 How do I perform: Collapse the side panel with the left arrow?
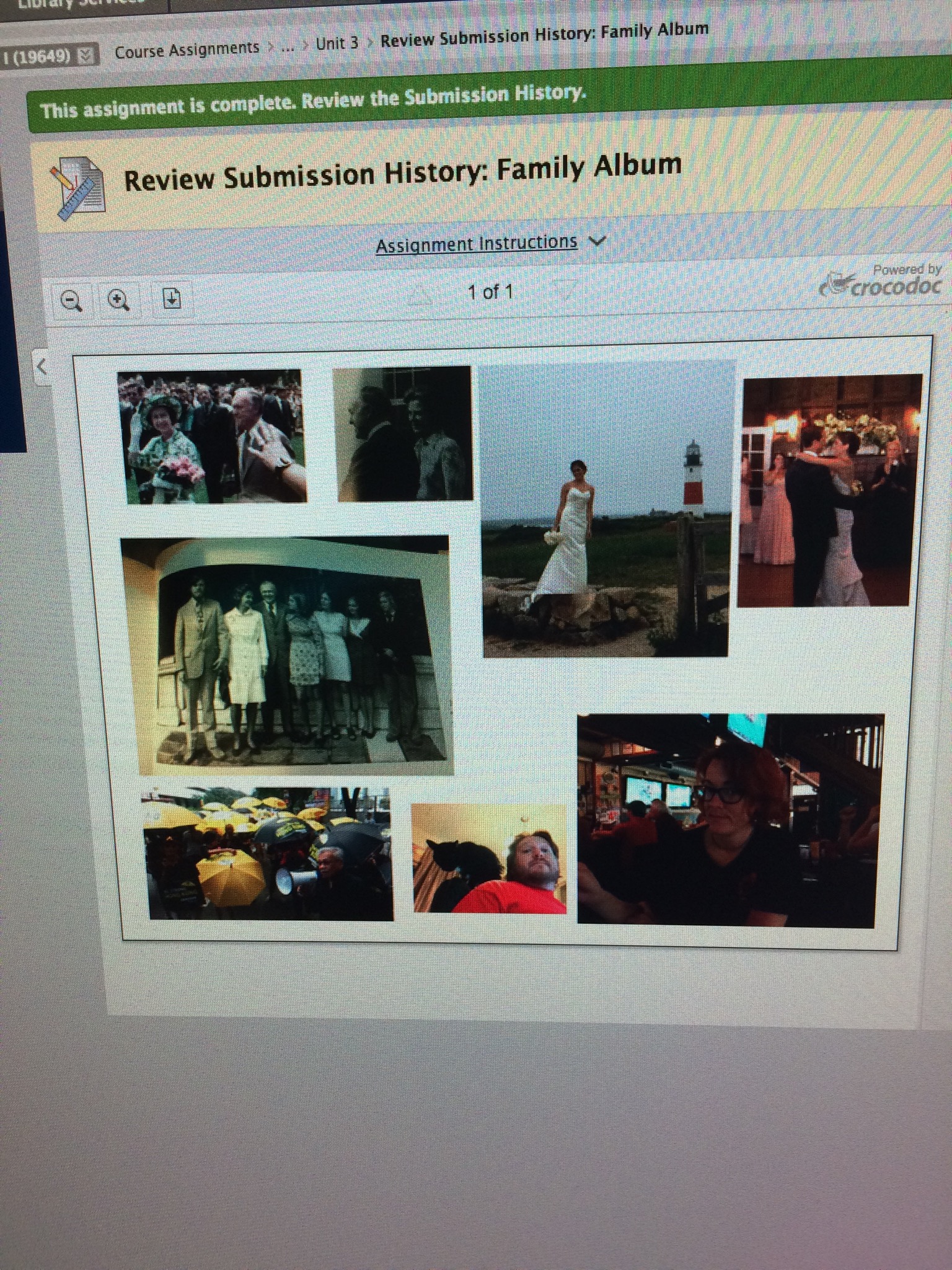42,367
